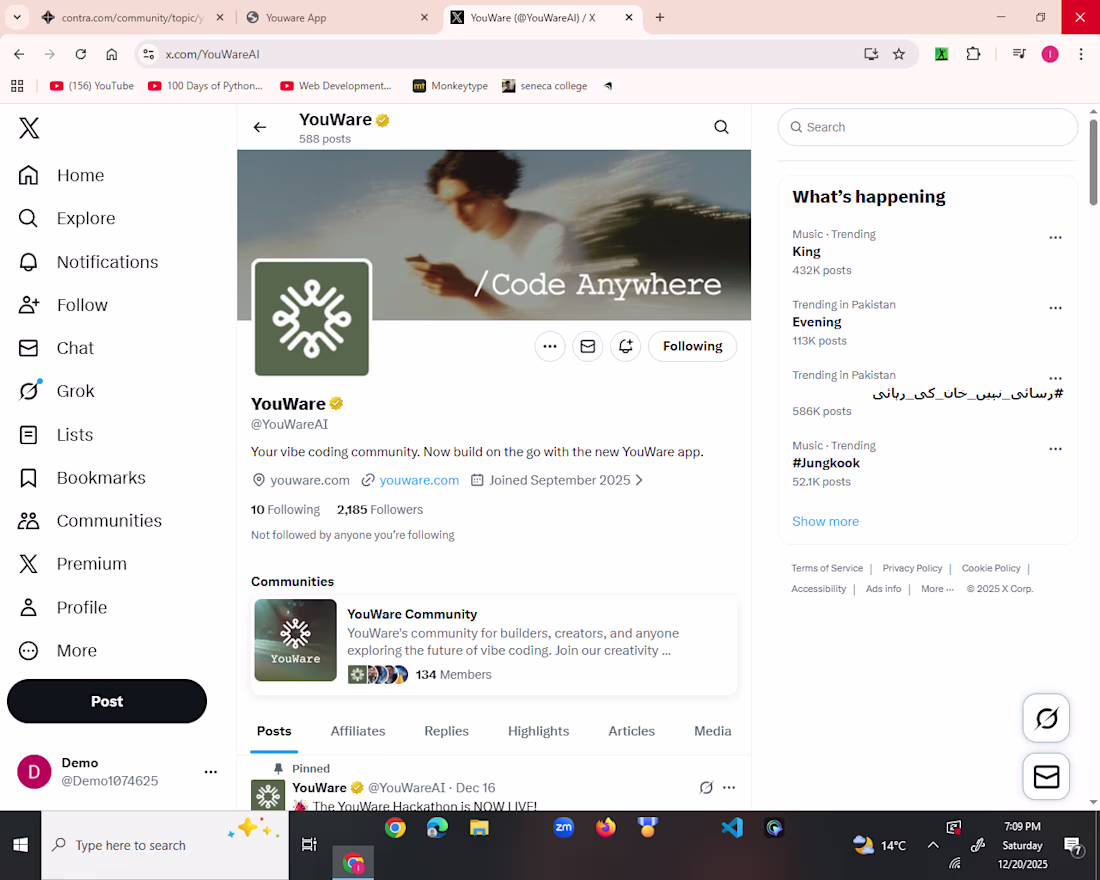Open the More sidebar menu

pyautogui.click(x=58, y=651)
